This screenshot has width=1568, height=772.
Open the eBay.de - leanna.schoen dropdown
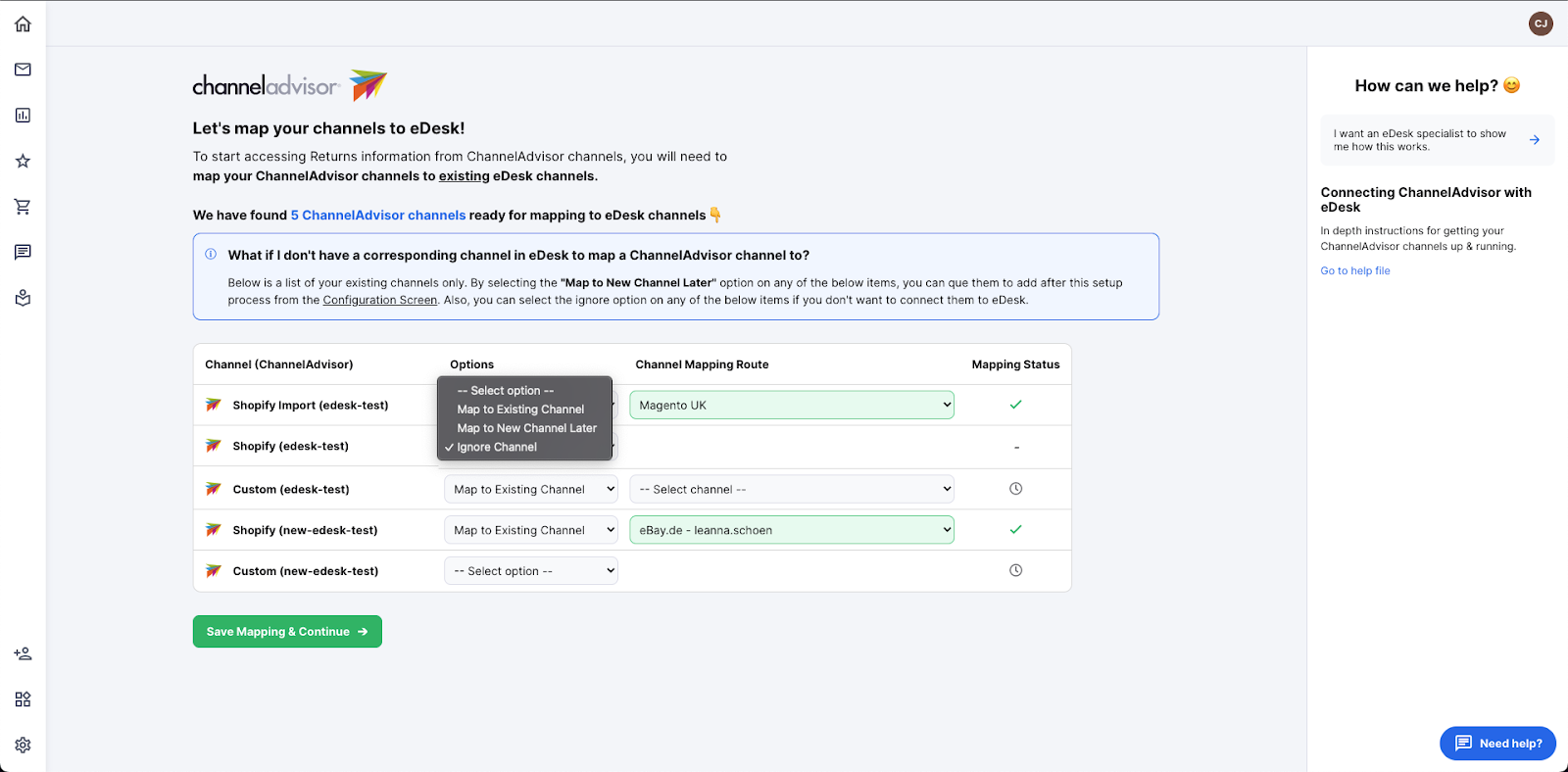pos(792,530)
